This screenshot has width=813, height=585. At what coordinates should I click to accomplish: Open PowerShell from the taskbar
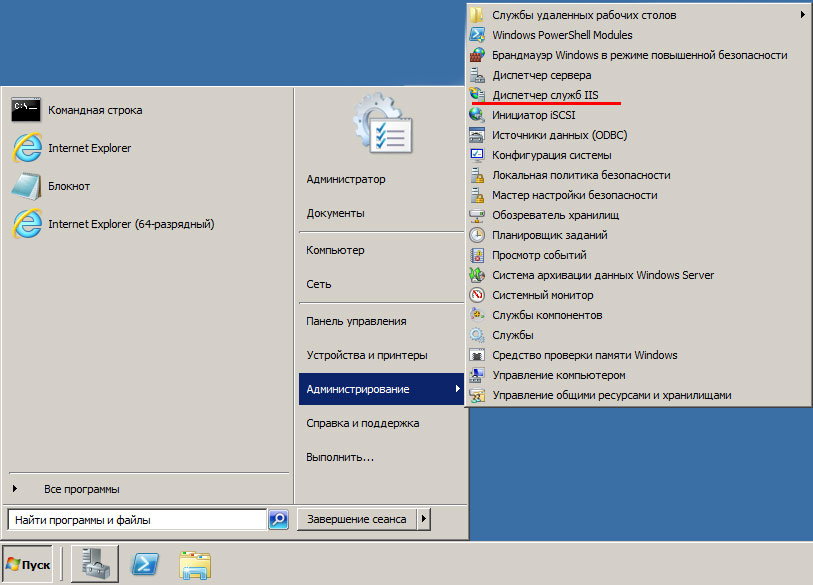[x=147, y=565]
